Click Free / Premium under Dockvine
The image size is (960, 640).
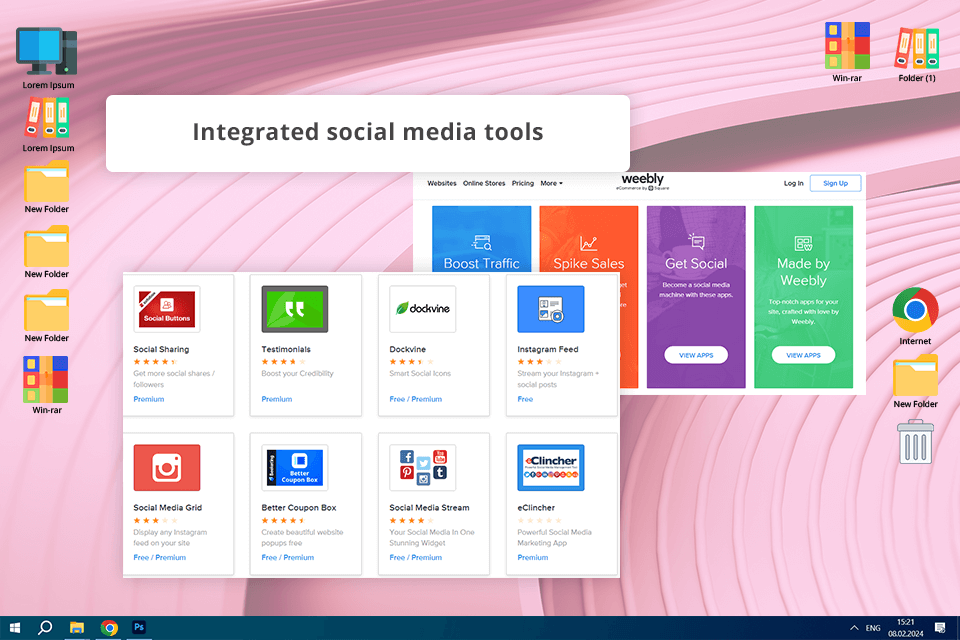(416, 399)
